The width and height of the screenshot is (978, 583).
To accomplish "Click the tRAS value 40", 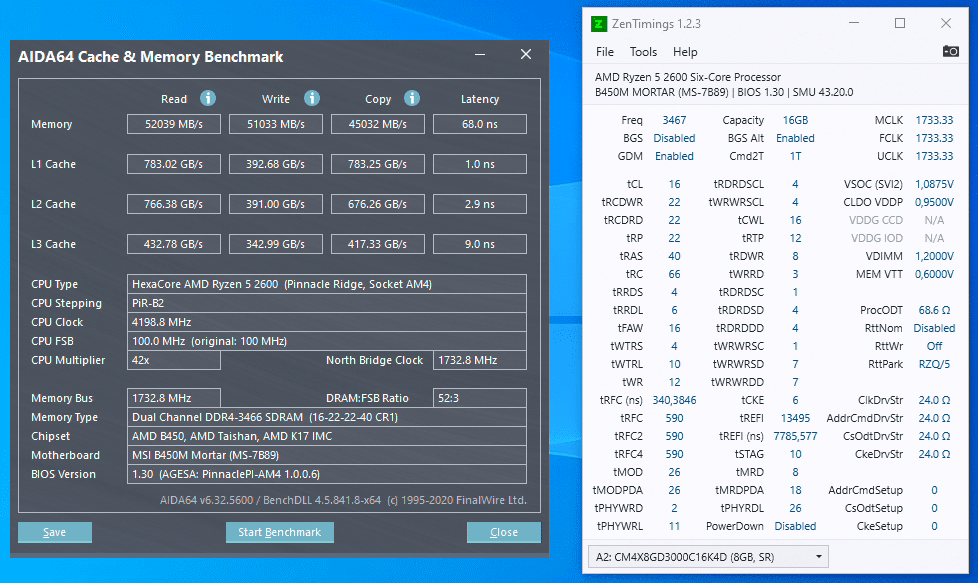I will coord(674,256).
